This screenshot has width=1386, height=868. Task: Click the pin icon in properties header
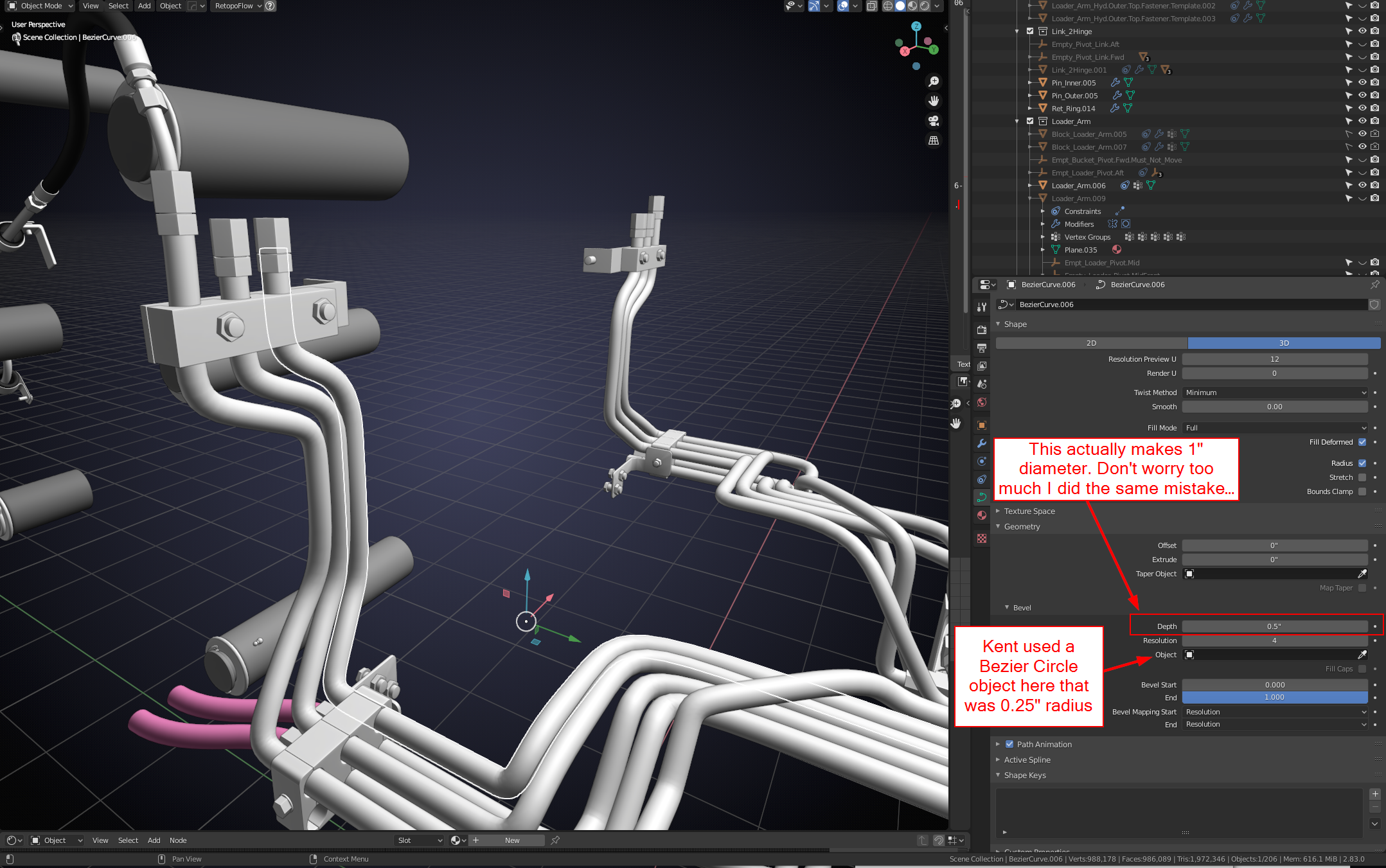tap(1374, 285)
